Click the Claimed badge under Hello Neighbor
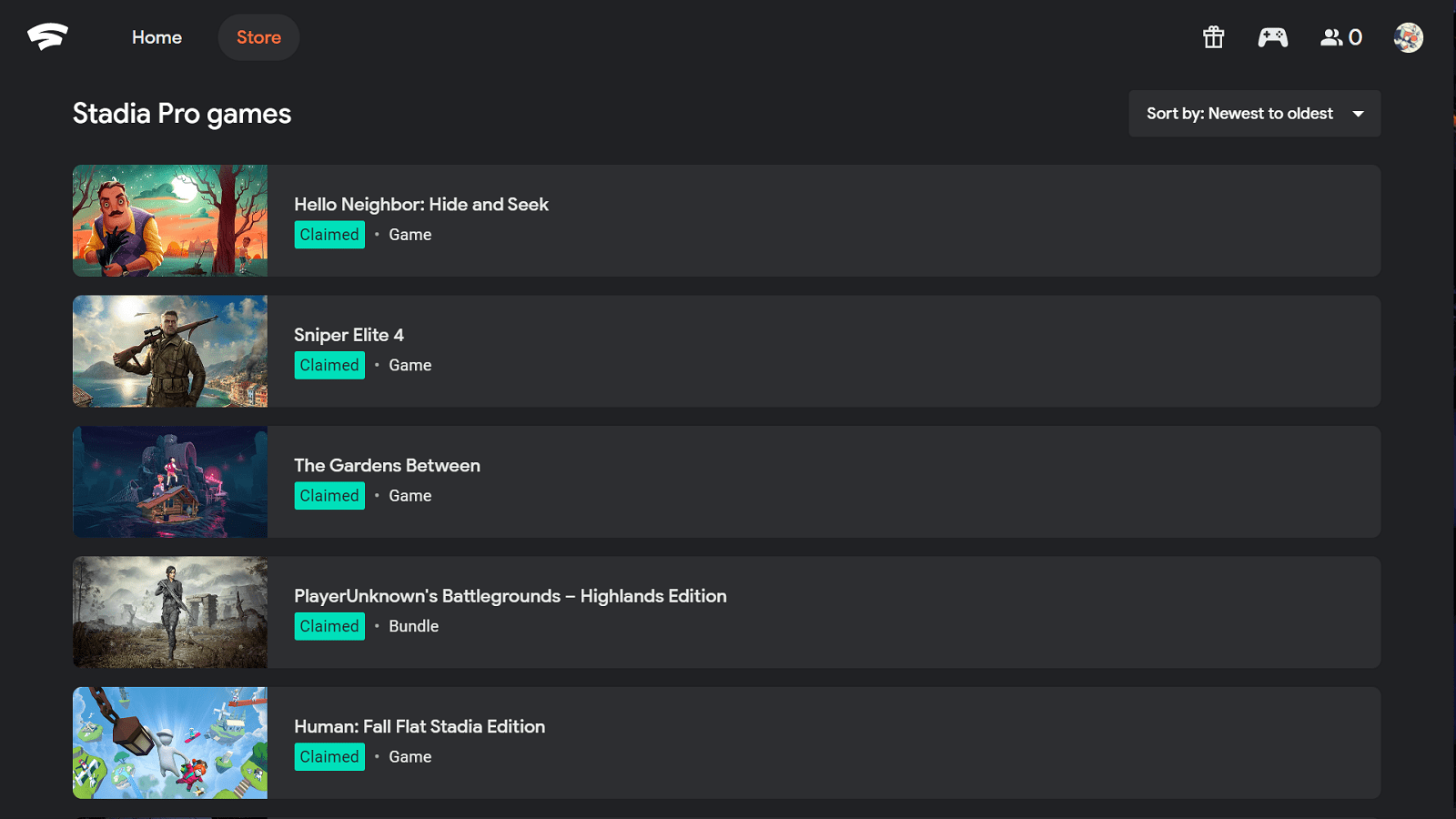This screenshot has height=819, width=1456. [329, 235]
